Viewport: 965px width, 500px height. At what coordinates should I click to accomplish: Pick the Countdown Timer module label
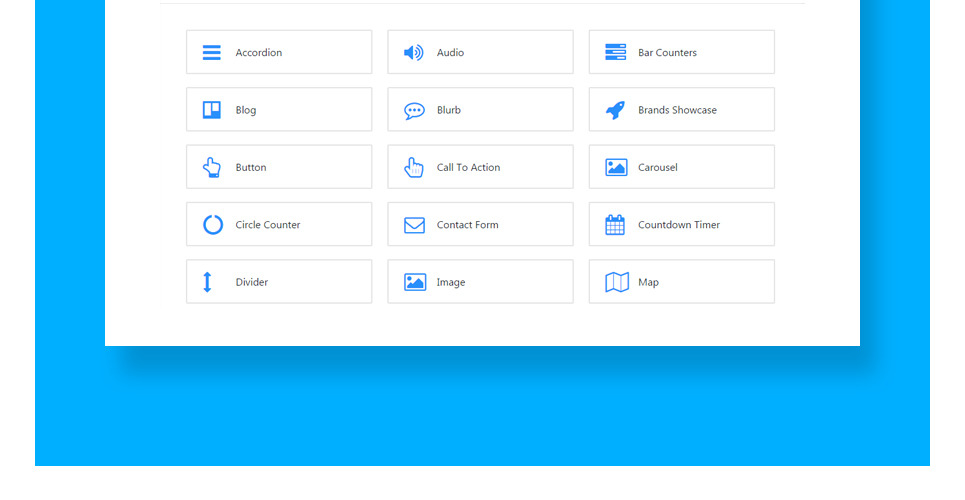point(678,225)
